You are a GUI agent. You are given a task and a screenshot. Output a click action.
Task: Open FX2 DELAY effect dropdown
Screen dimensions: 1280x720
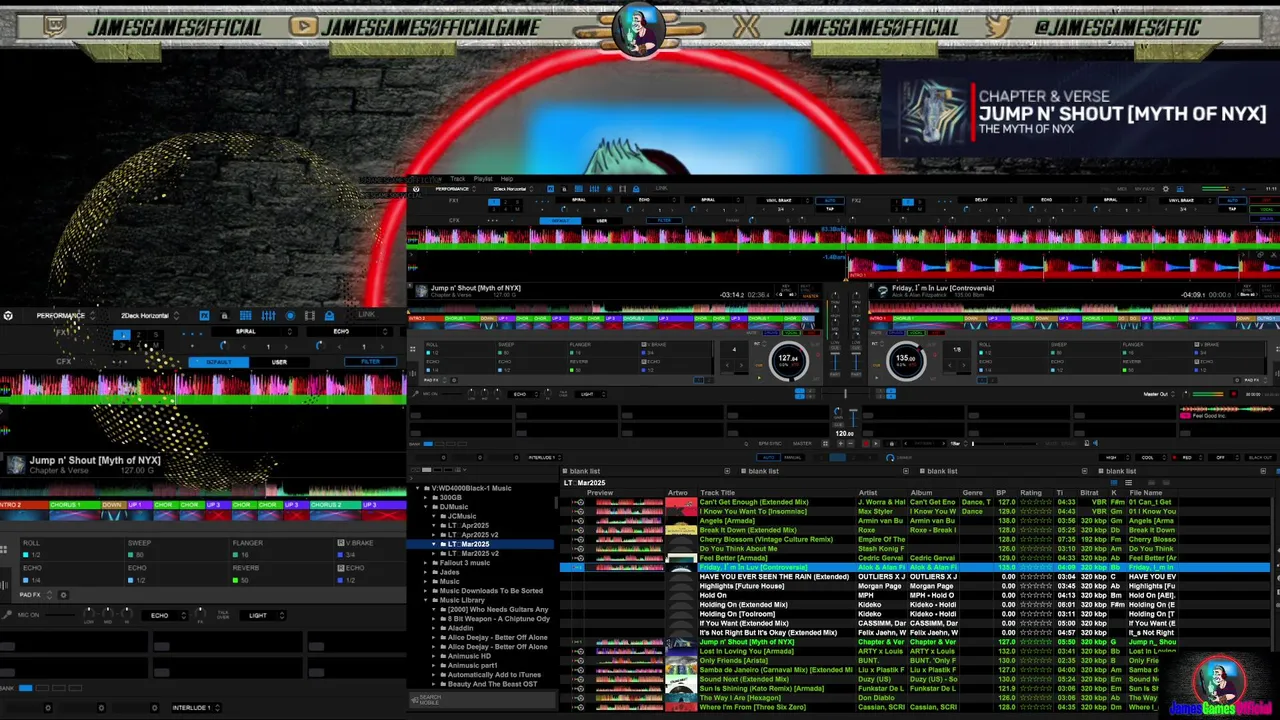tap(987, 200)
